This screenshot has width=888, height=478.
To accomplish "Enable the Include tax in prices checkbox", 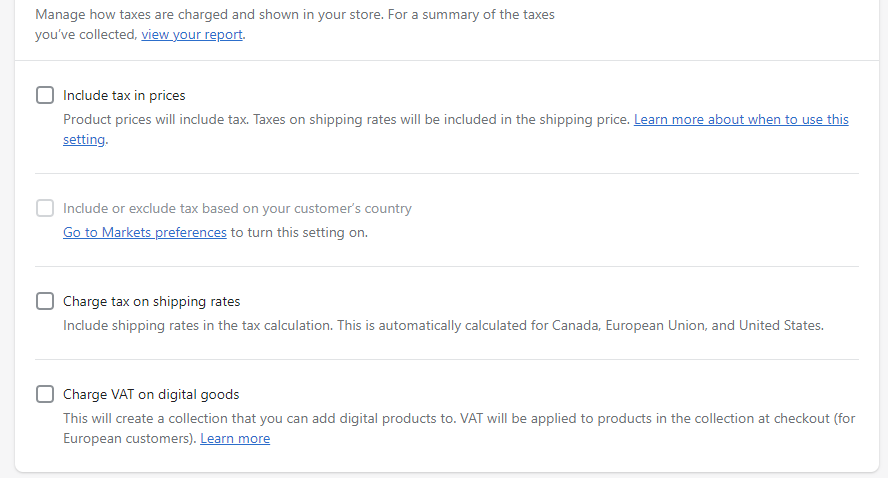I will coord(45,95).
